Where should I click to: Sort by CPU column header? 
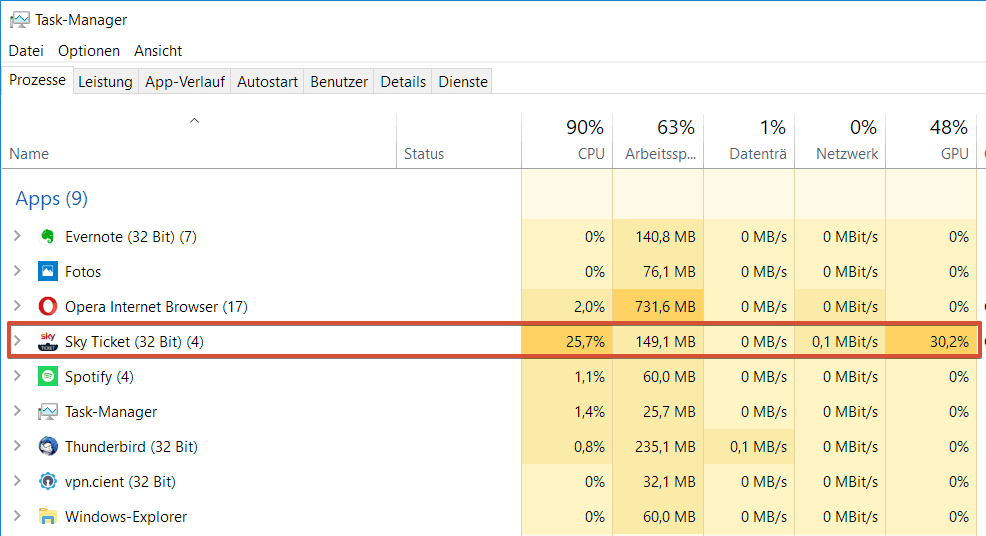tap(567, 141)
